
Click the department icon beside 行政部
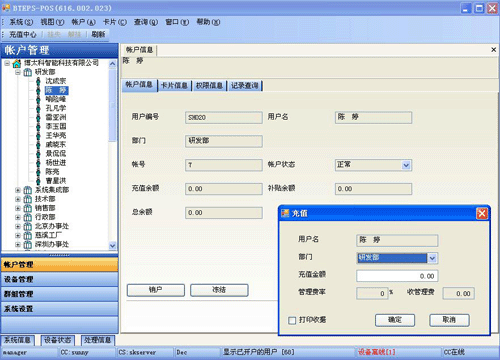28,217
